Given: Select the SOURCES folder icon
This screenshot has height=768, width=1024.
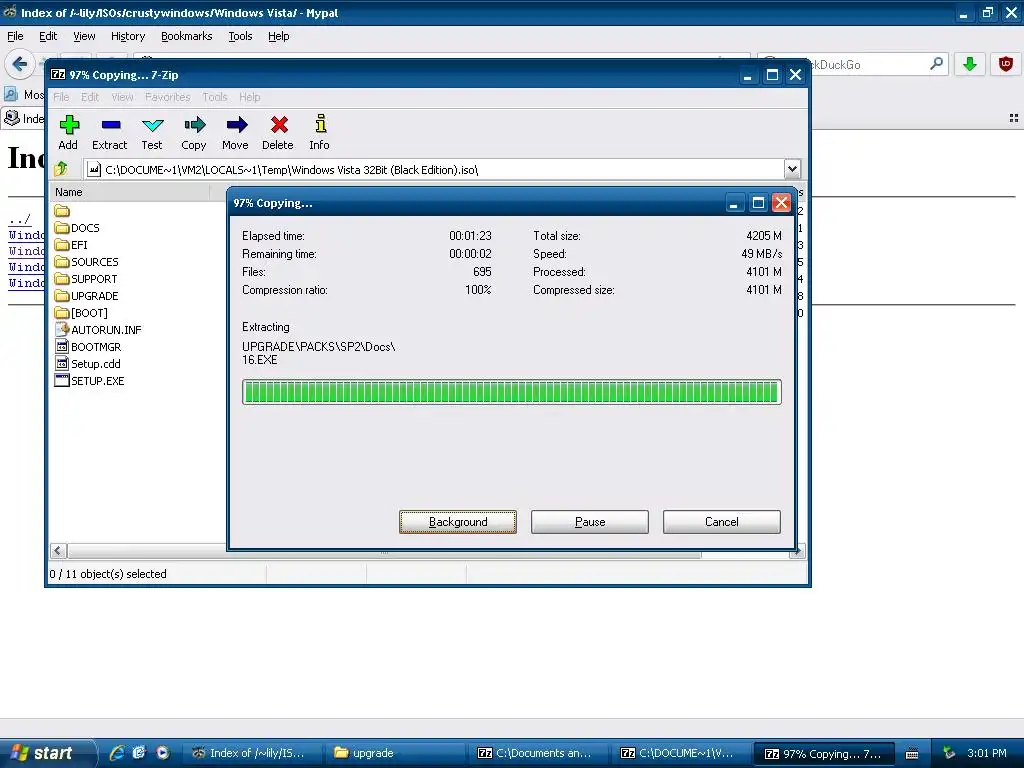Looking at the screenshot, I should point(62,262).
